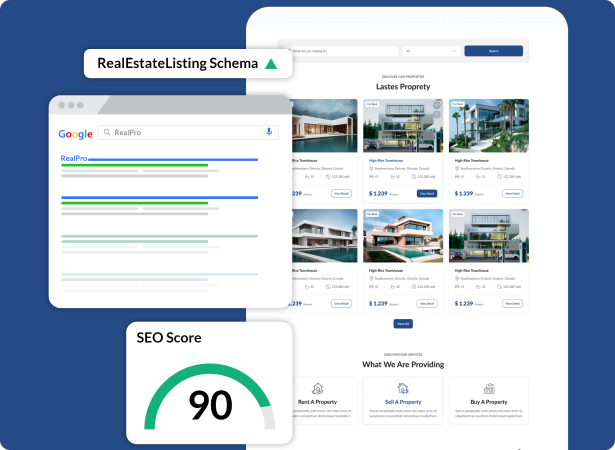The width and height of the screenshot is (615, 450).
Task: Click the Rent A Property house icon
Action: [317, 388]
